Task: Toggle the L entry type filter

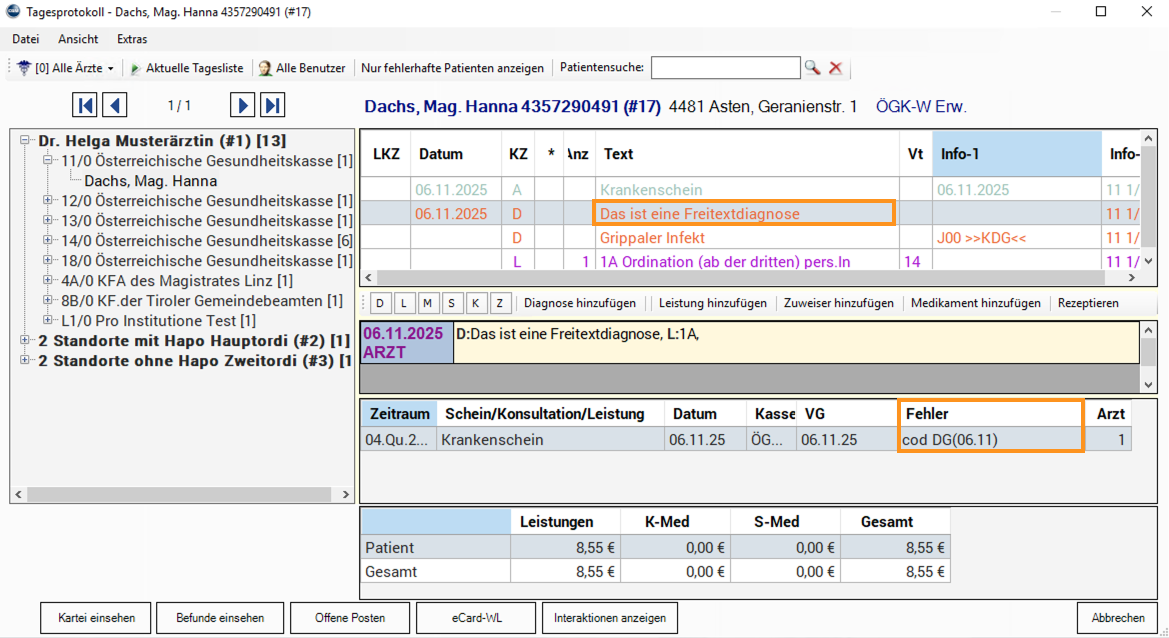Action: click(405, 303)
